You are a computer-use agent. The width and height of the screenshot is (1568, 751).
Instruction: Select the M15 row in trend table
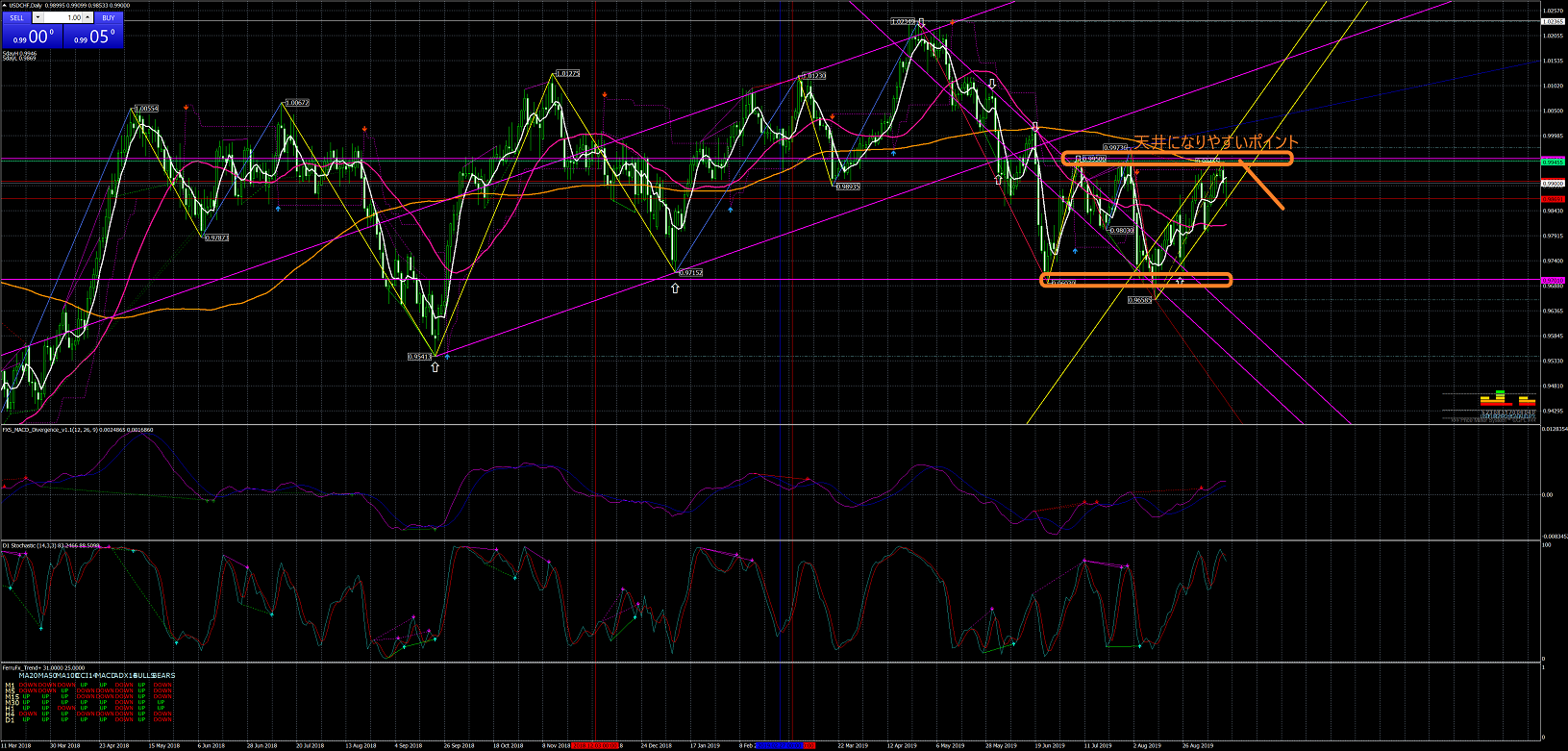point(88,696)
